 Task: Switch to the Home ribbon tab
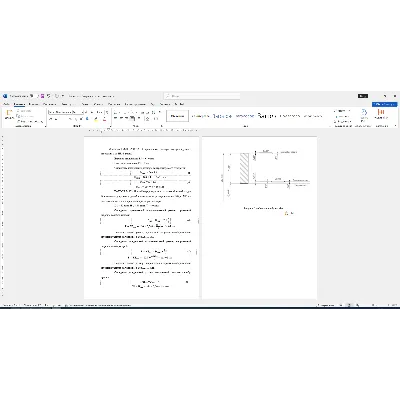click(19, 104)
